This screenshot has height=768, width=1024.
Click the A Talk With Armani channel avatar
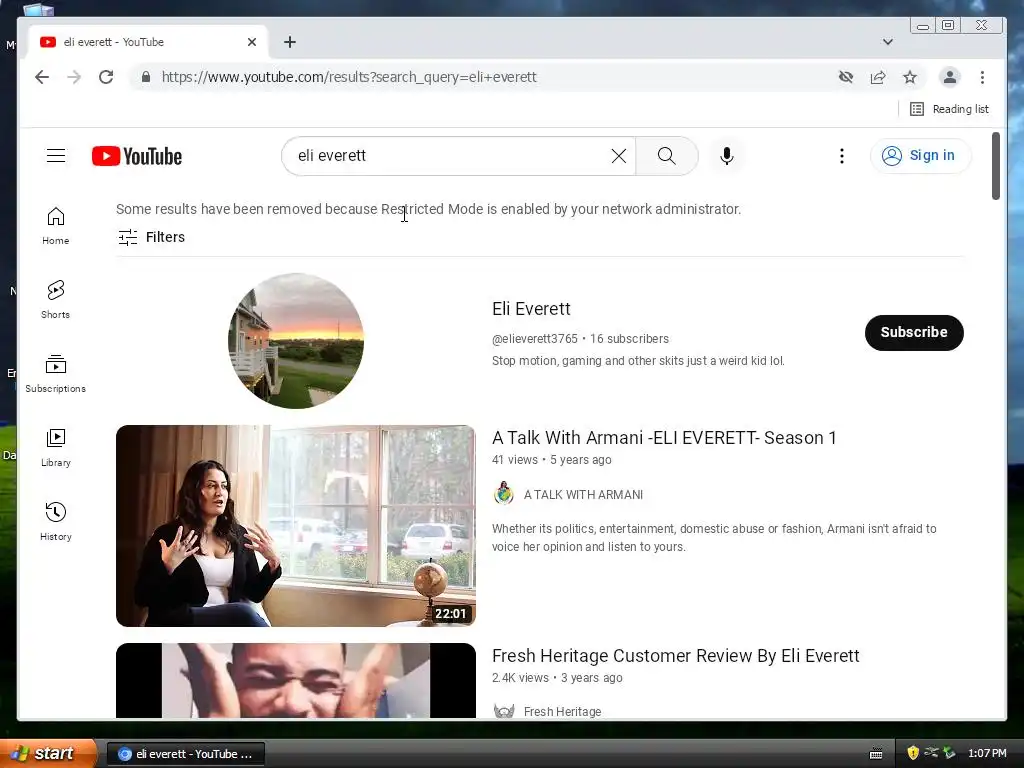coord(504,494)
